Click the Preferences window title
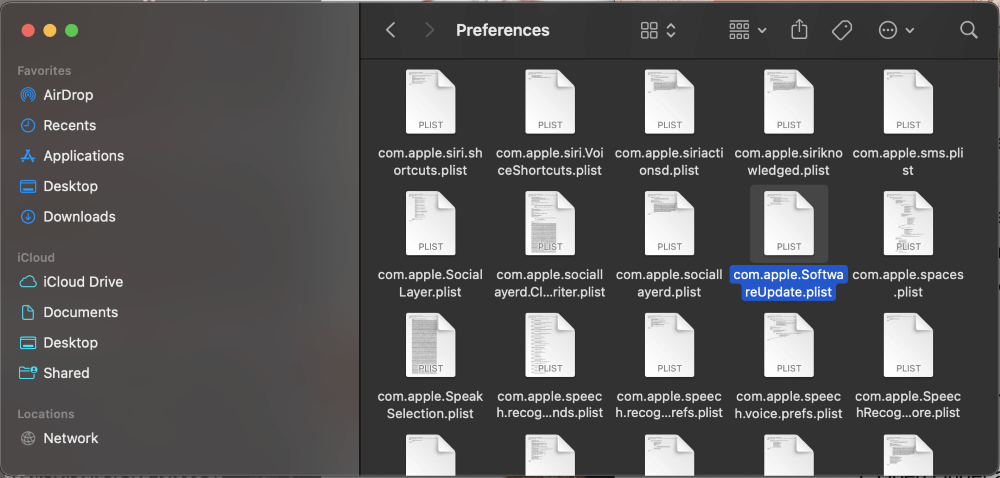 pos(503,30)
